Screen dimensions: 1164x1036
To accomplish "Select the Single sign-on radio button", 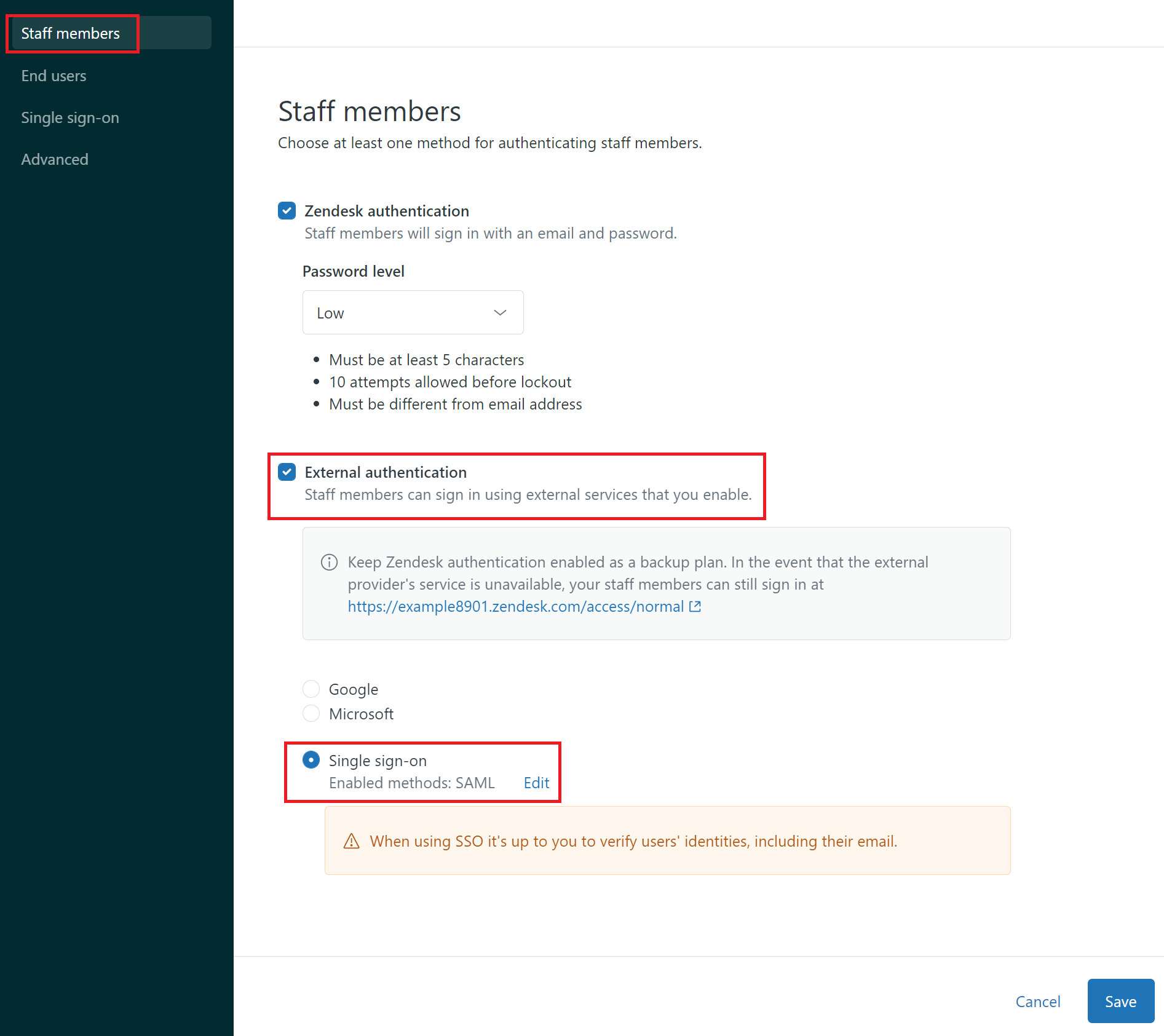I will point(311,761).
